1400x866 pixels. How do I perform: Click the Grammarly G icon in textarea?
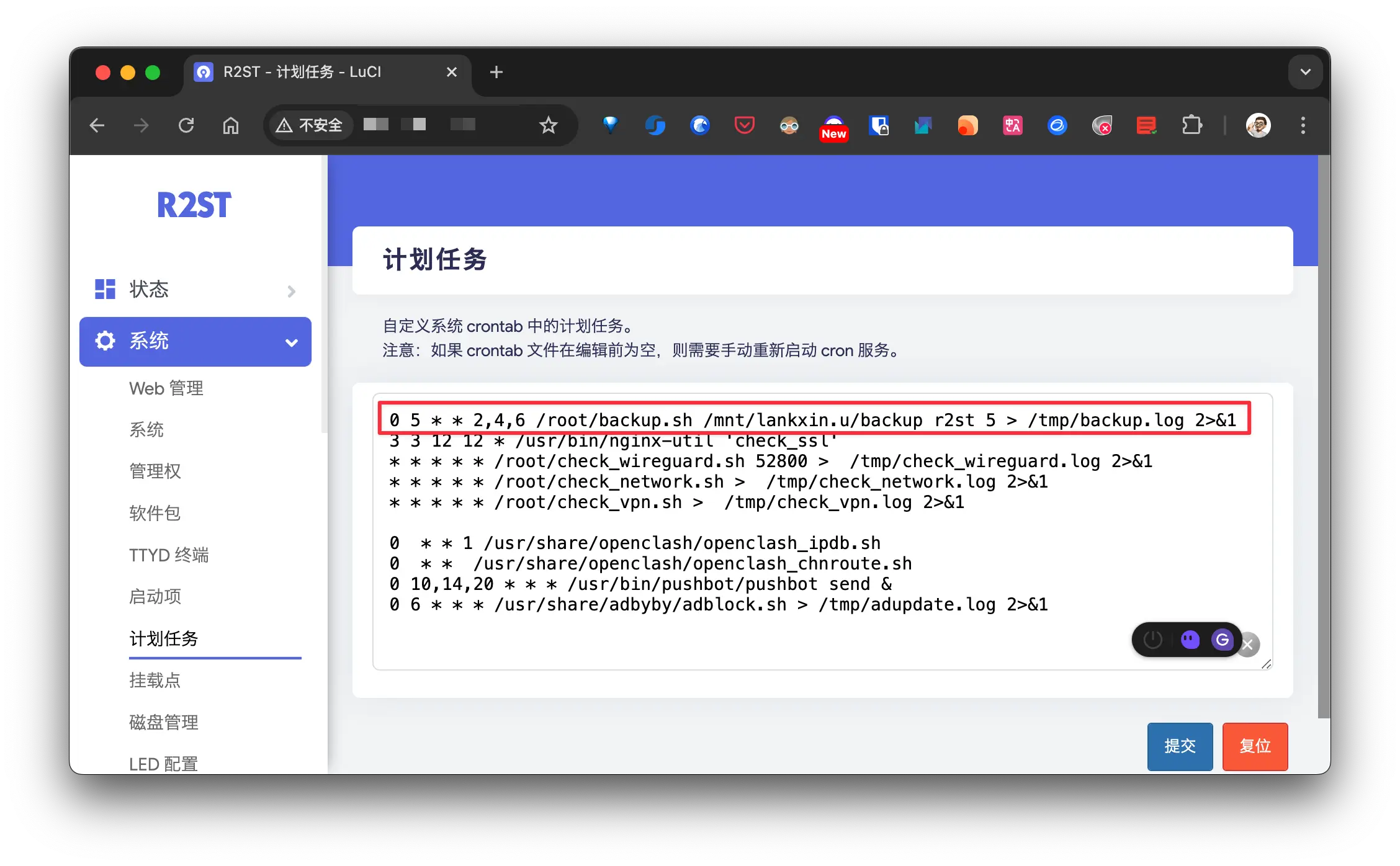tap(1222, 640)
